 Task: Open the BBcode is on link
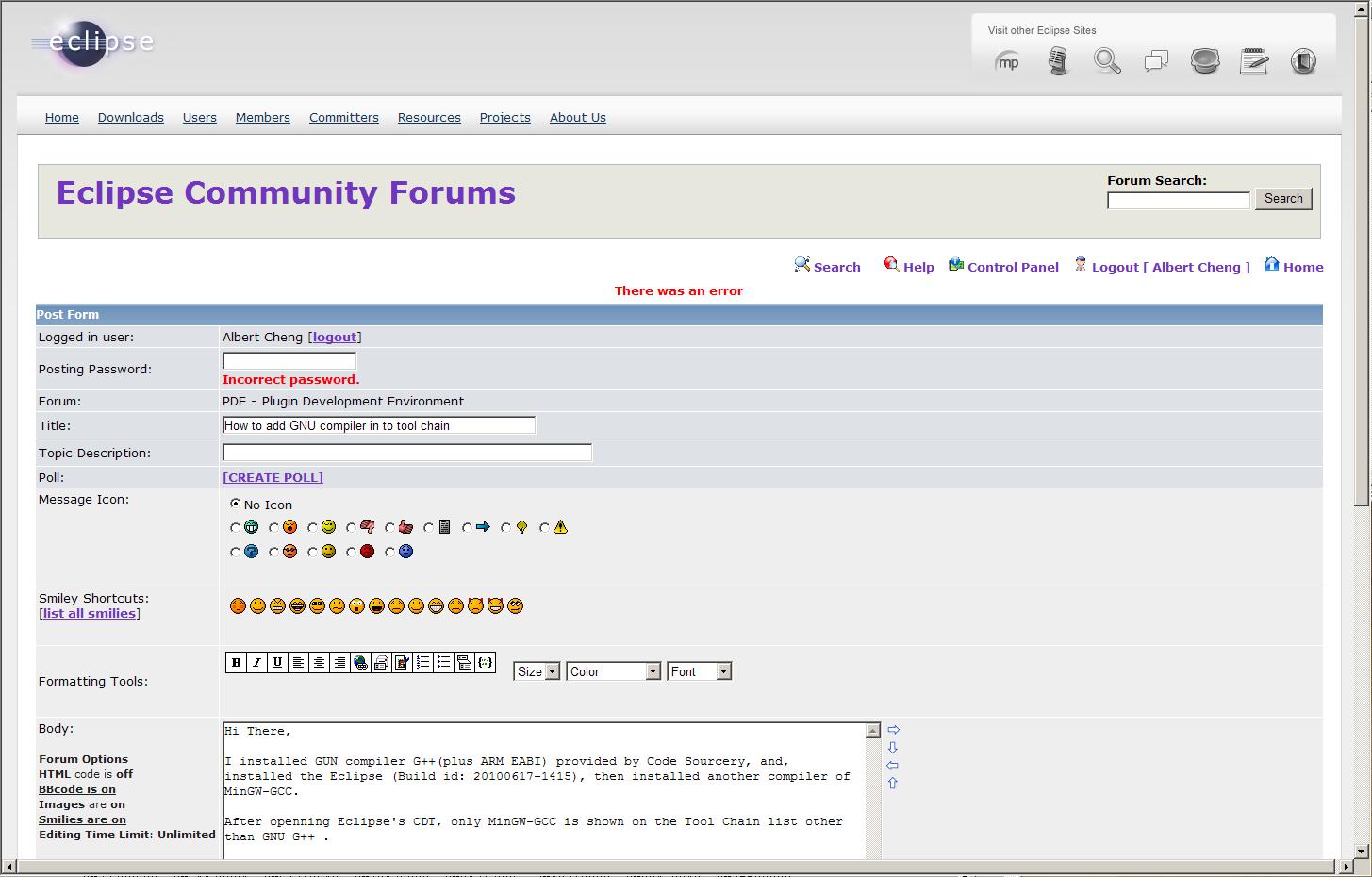pos(77,789)
